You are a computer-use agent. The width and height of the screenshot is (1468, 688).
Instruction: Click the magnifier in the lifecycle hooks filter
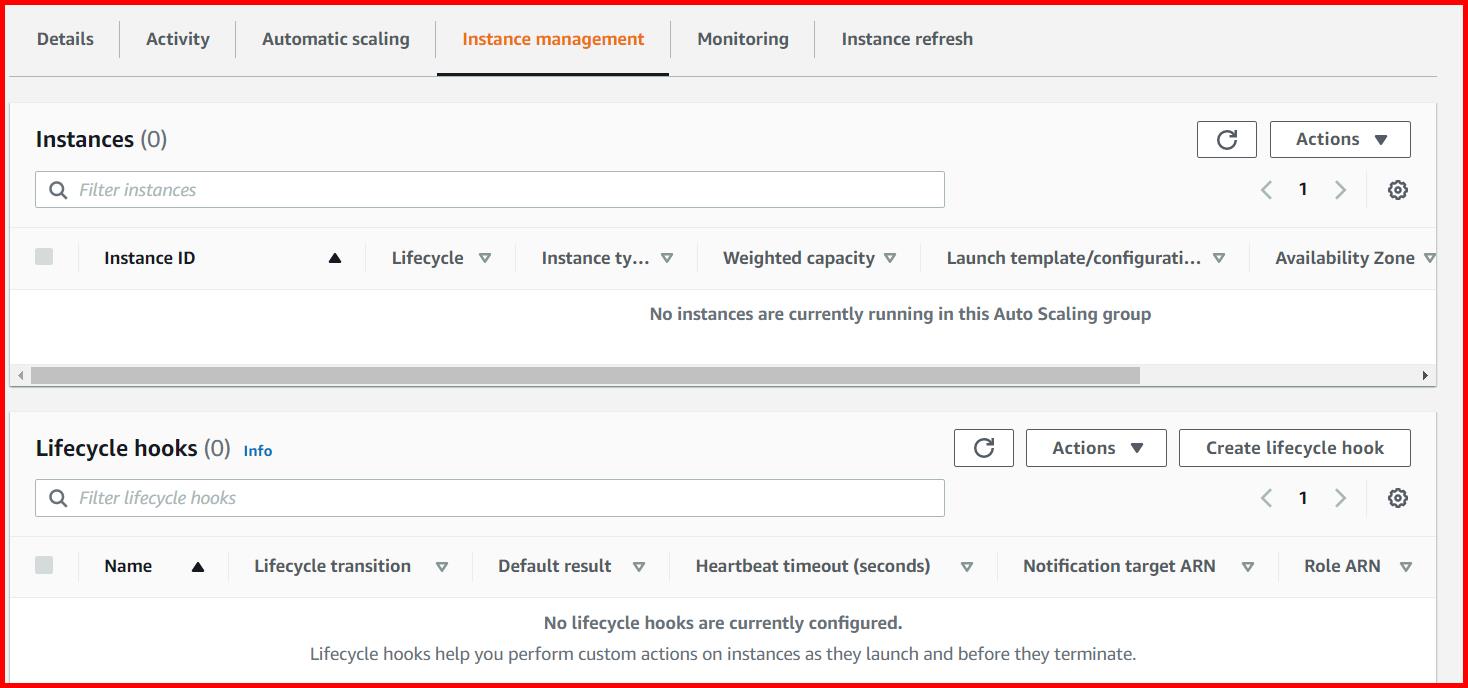coord(57,497)
